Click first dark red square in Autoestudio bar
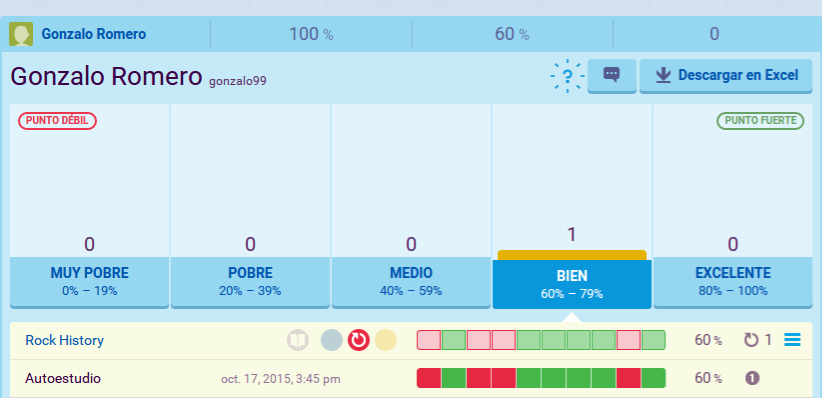The width and height of the screenshot is (822, 398). click(x=429, y=378)
